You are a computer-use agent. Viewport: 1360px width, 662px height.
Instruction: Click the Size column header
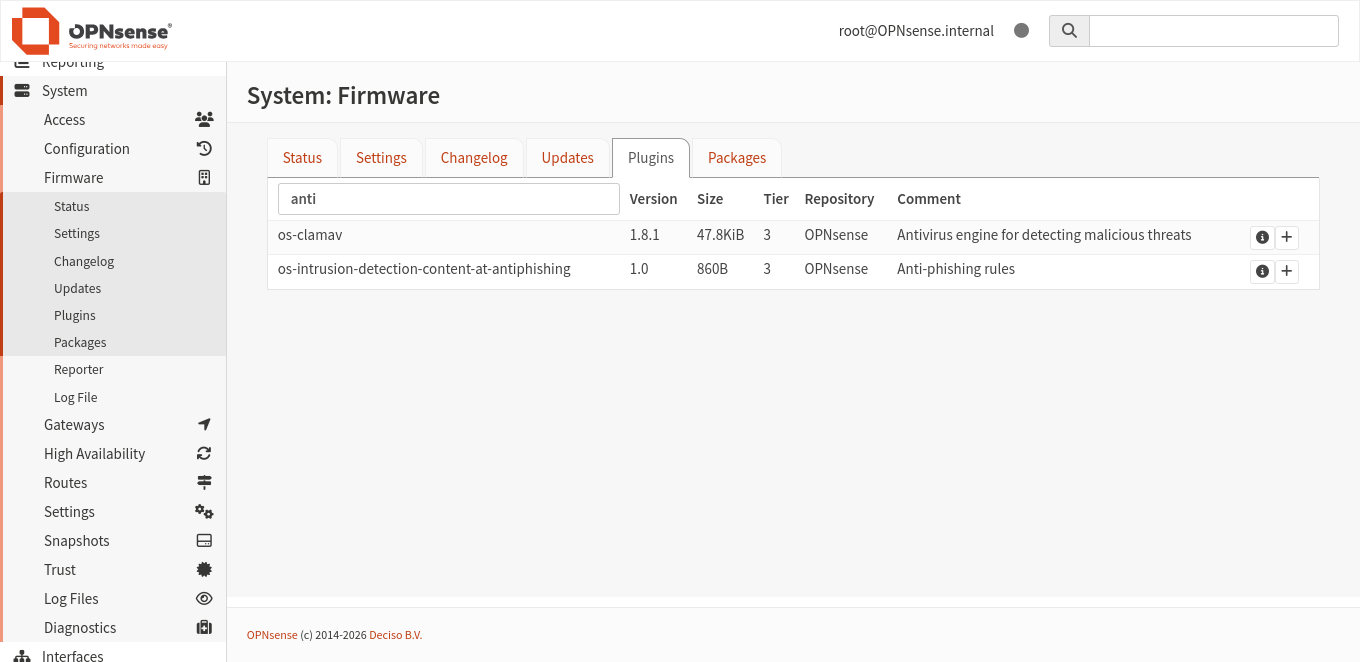coord(710,199)
